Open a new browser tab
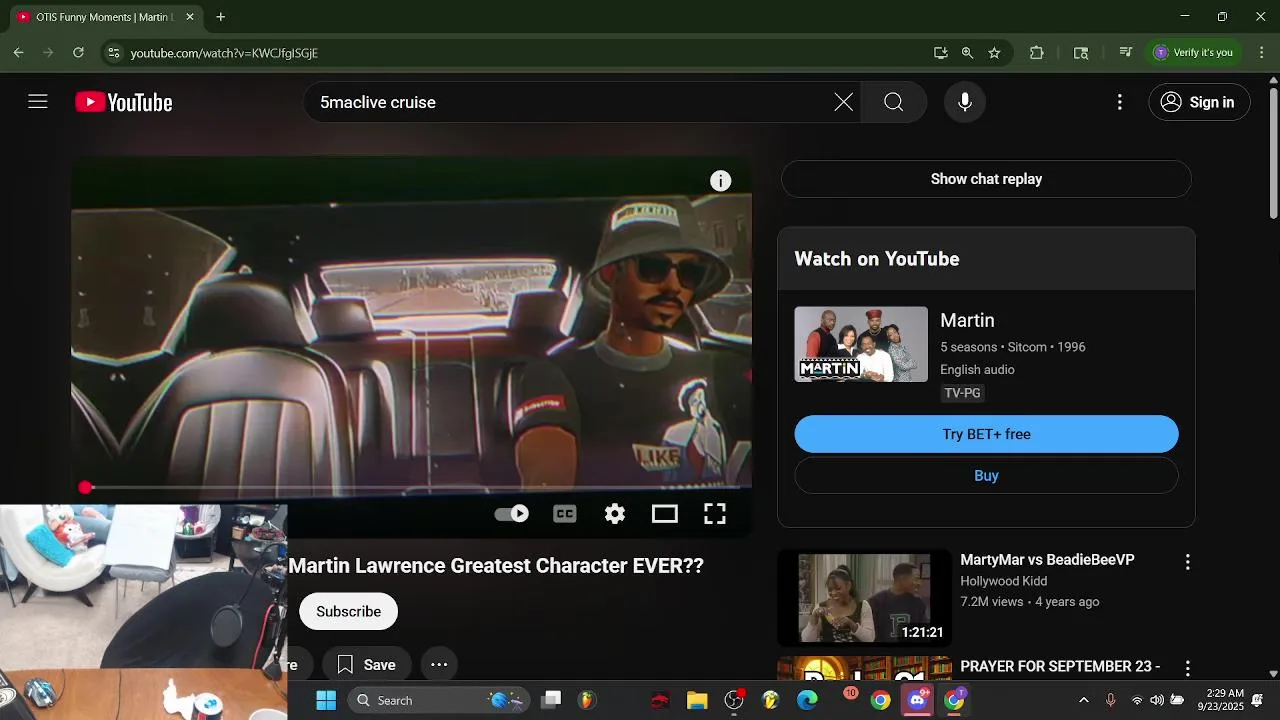The image size is (1280, 720). pos(221,17)
